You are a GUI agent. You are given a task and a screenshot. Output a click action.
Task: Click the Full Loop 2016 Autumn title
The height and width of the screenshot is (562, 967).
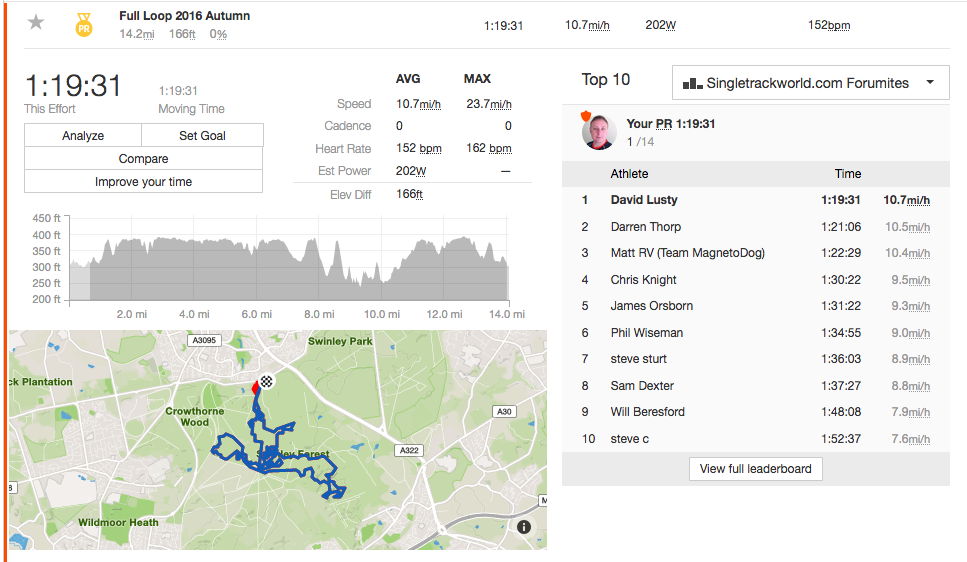point(184,16)
